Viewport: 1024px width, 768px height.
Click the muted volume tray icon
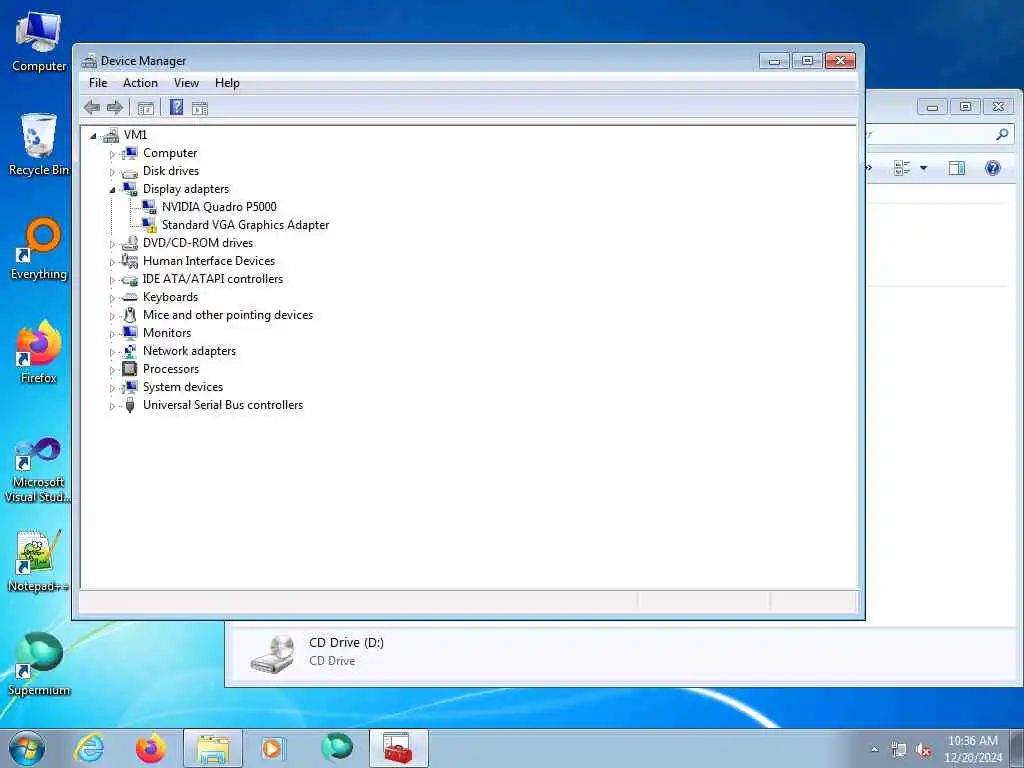[923, 750]
